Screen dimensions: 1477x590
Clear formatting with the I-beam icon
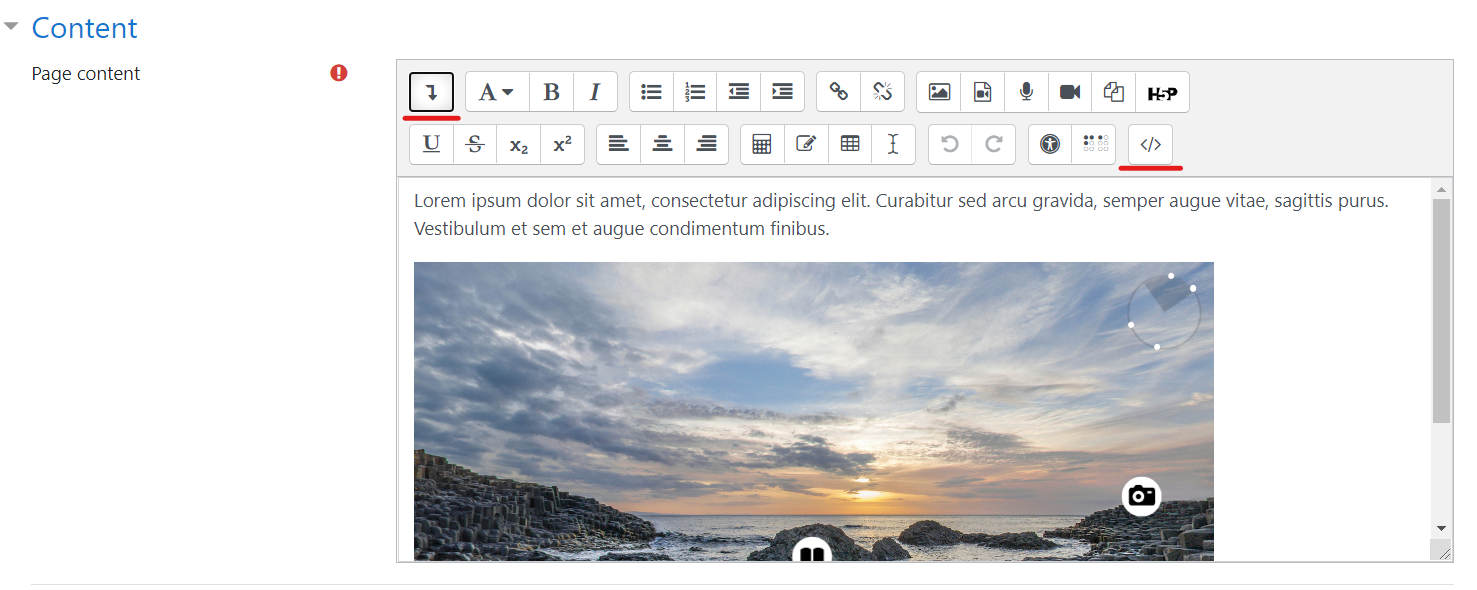pyautogui.click(x=893, y=144)
